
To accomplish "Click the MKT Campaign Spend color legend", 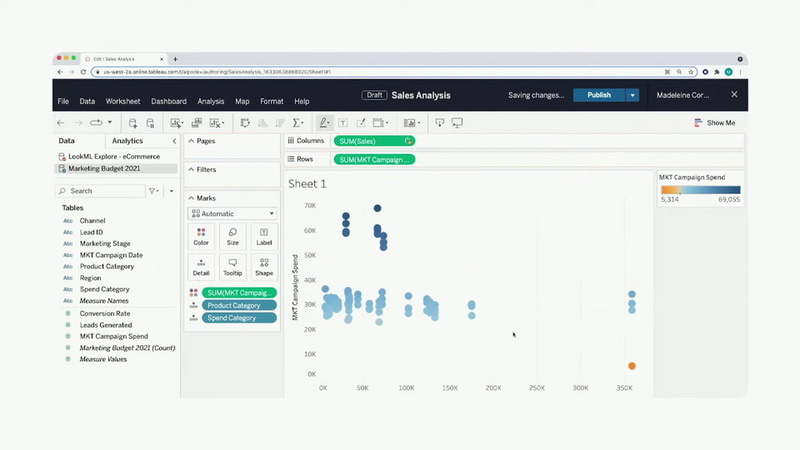I will click(x=700, y=189).
